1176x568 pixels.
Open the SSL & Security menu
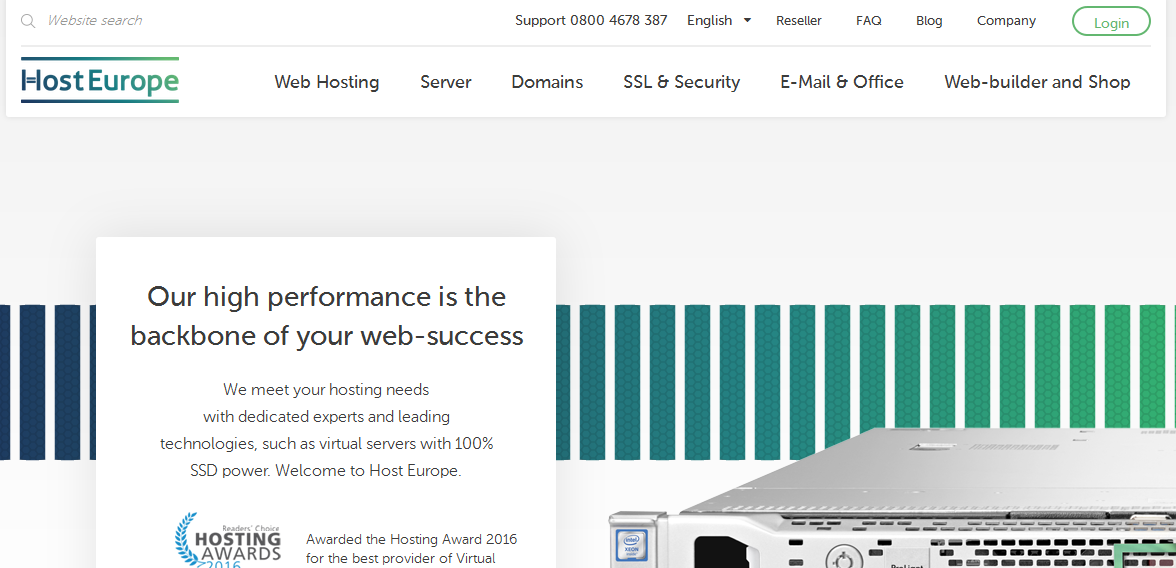[x=681, y=83]
